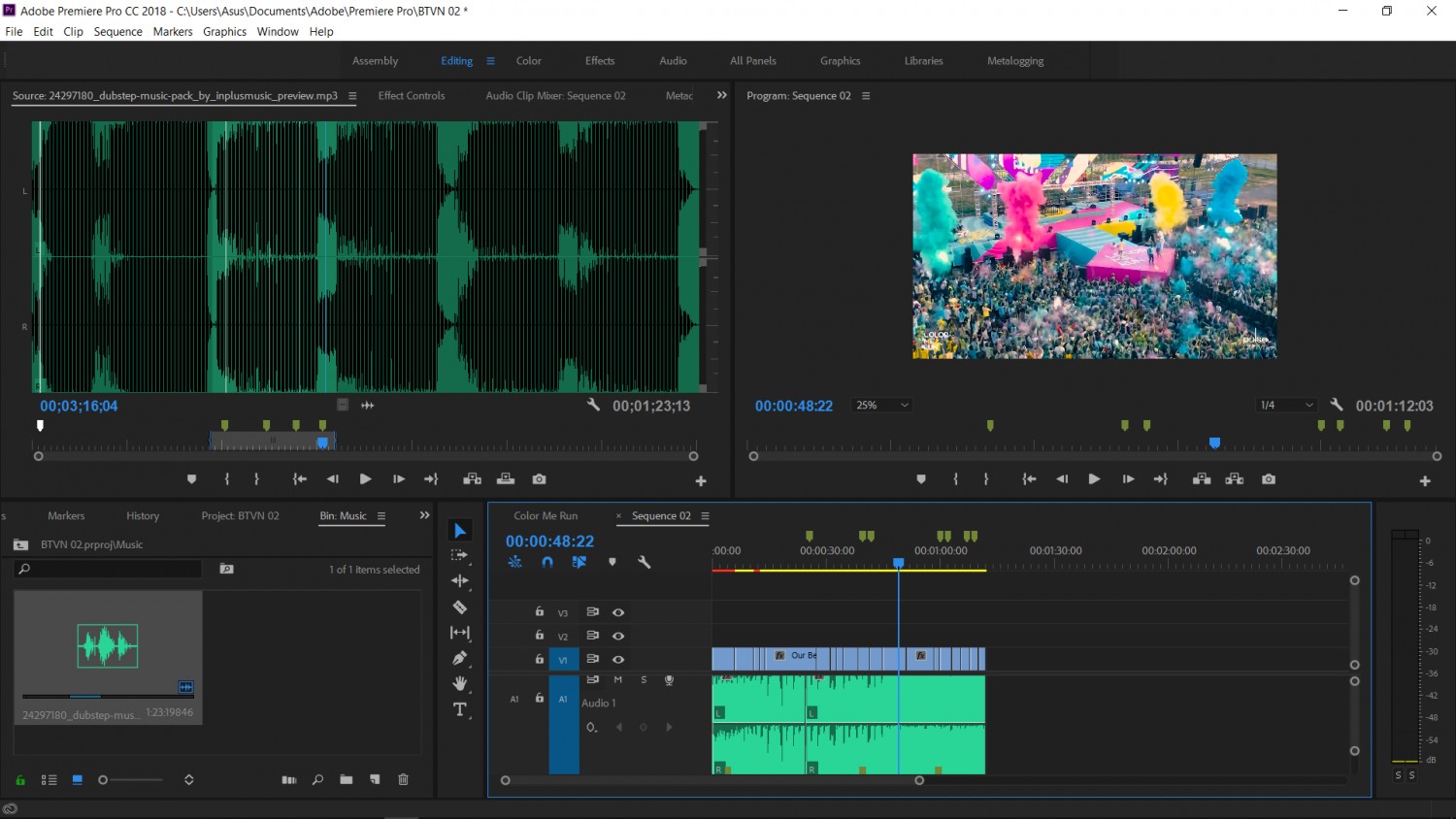Open timeline display settings wrench

coord(644,562)
